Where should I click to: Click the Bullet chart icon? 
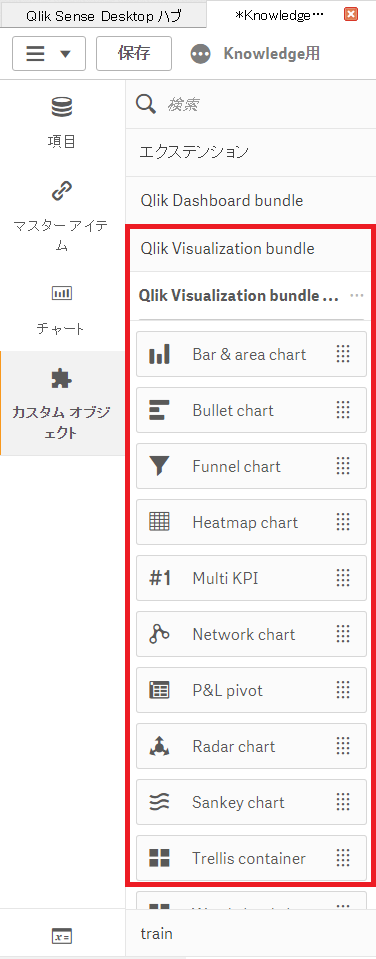[x=159, y=410]
